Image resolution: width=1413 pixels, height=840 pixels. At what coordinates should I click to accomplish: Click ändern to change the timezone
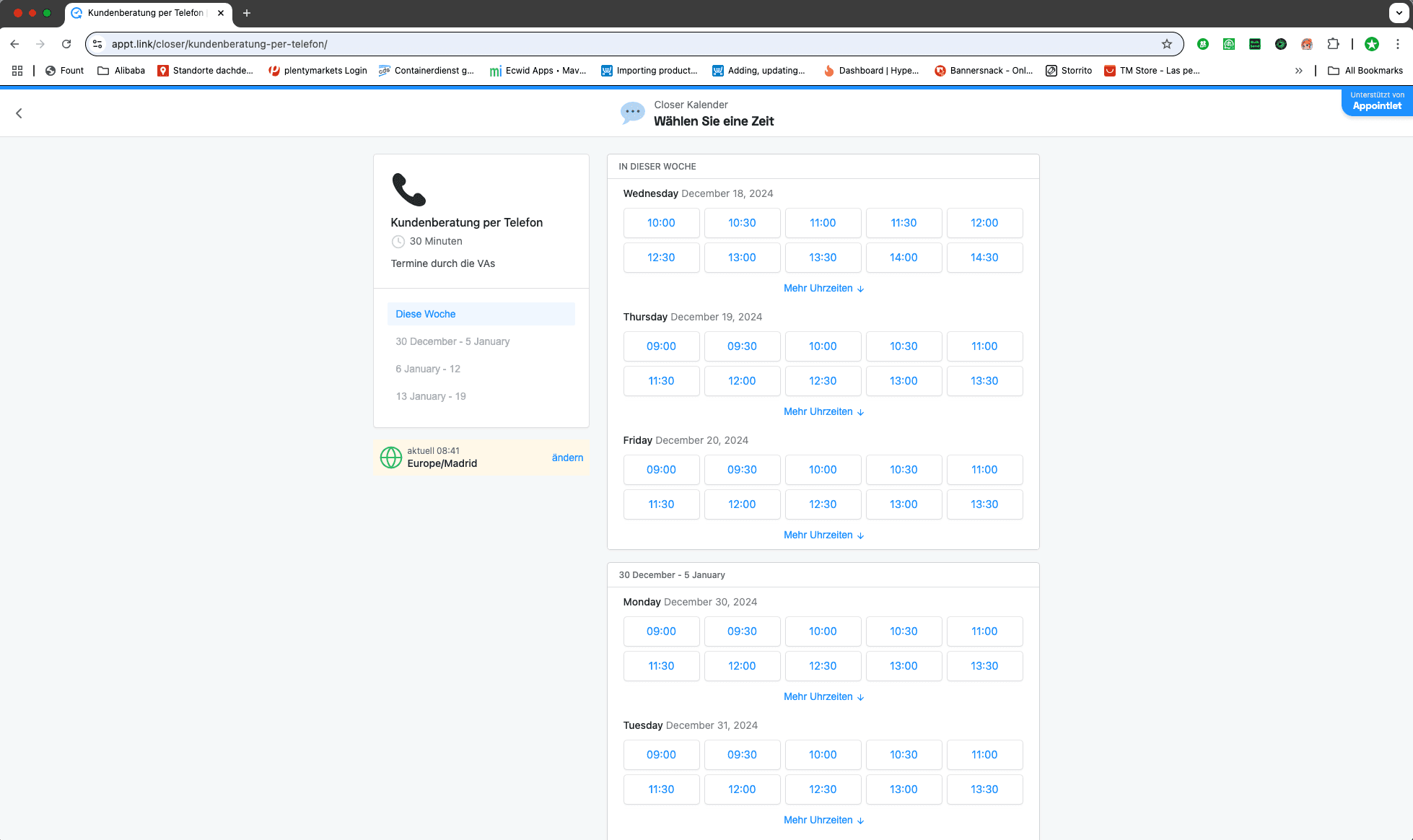tap(567, 458)
